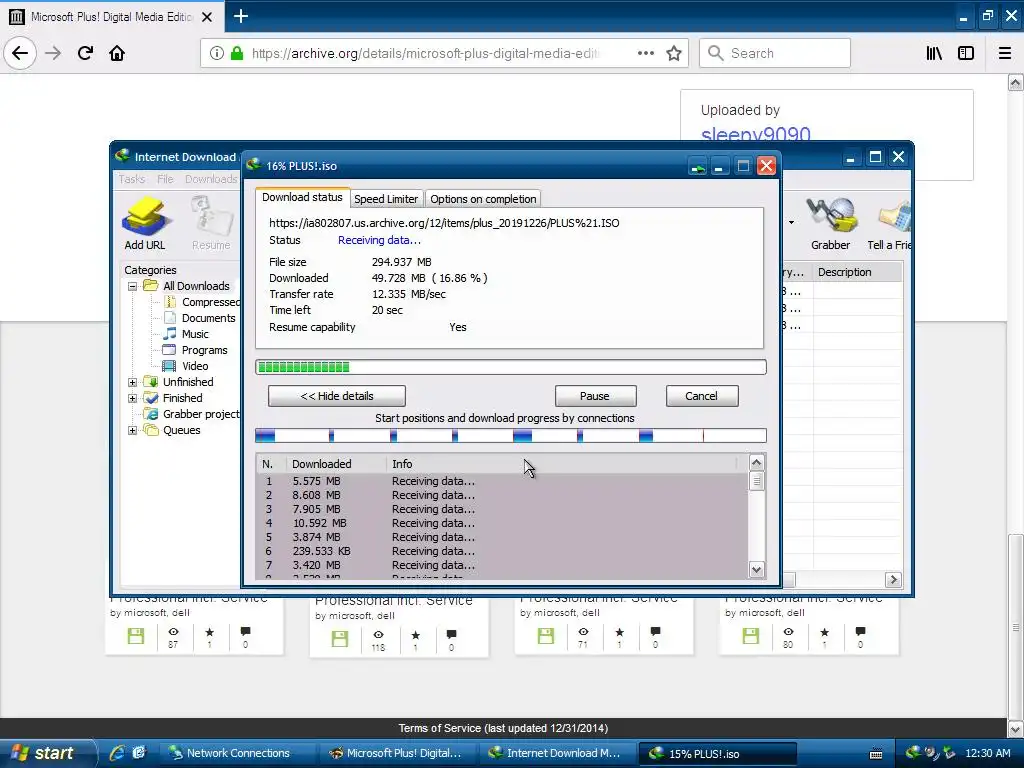
Task: Collapse the All Downloads tree node
Action: click(x=133, y=286)
